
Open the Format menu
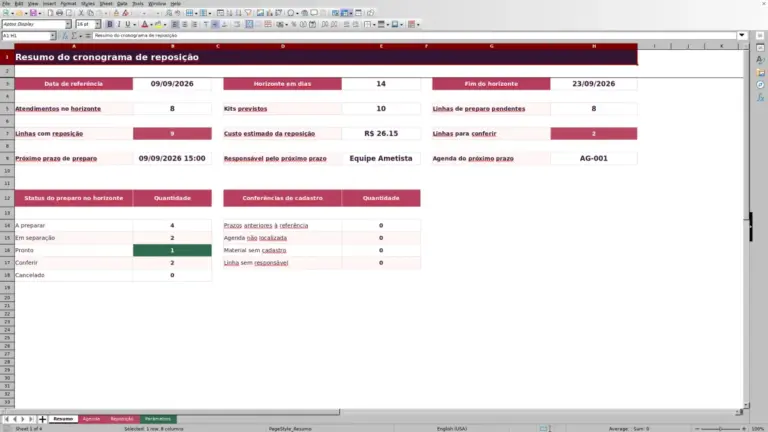[x=68, y=3]
